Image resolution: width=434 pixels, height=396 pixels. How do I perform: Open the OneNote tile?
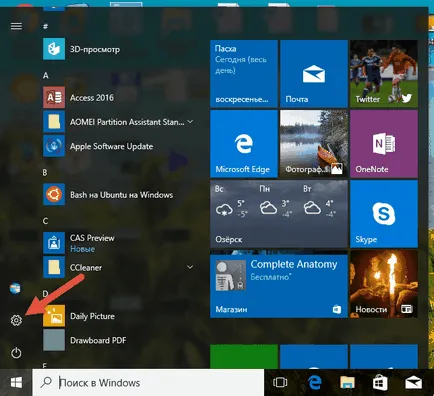(x=384, y=144)
